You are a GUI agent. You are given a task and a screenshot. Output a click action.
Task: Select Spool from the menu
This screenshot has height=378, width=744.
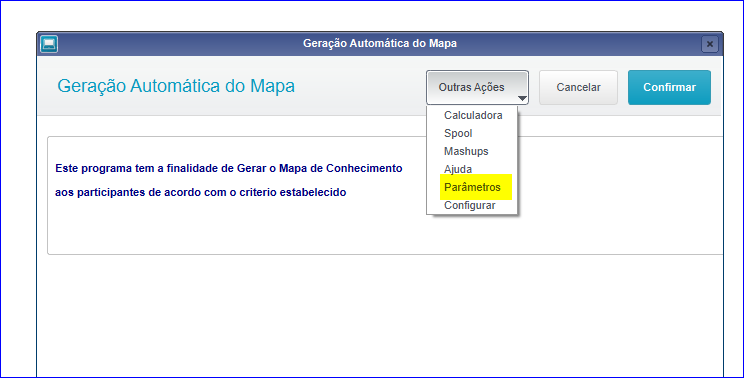pyautogui.click(x=458, y=133)
